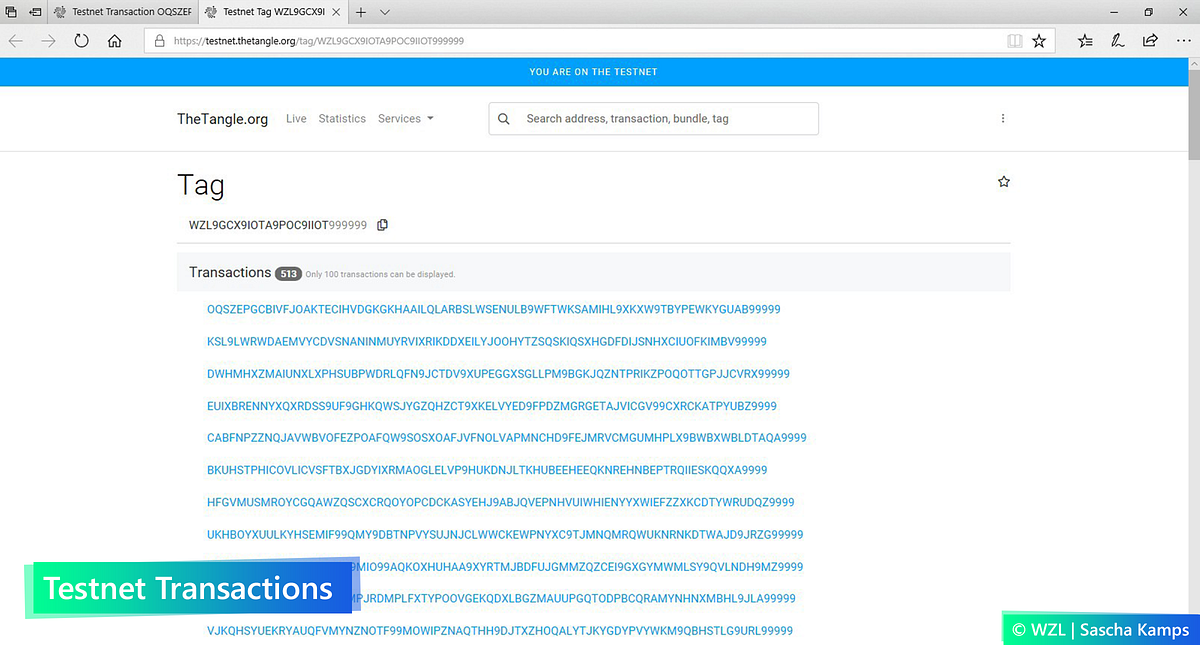
Task: Click the Share page icon
Action: tap(1150, 41)
